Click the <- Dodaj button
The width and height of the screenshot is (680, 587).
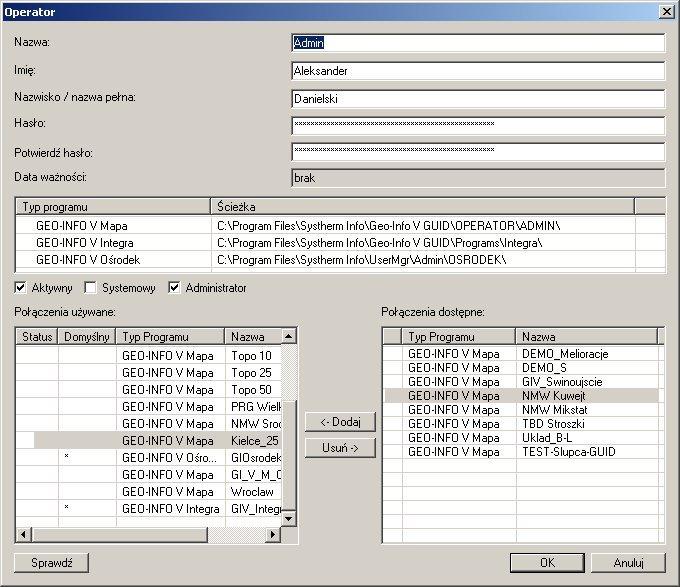click(x=340, y=422)
